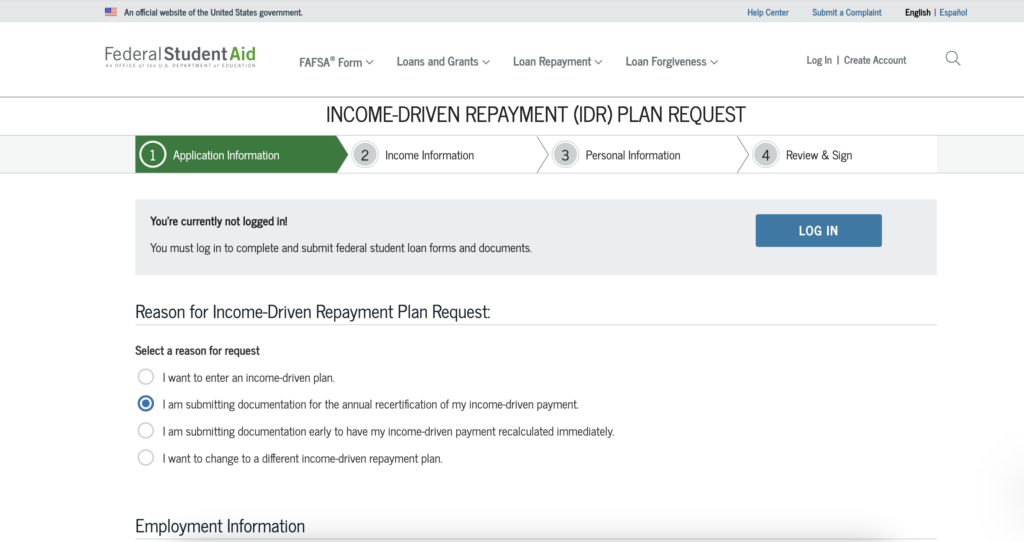Go to the Income Information step tab
The width and height of the screenshot is (1024, 542).
[x=429, y=155]
